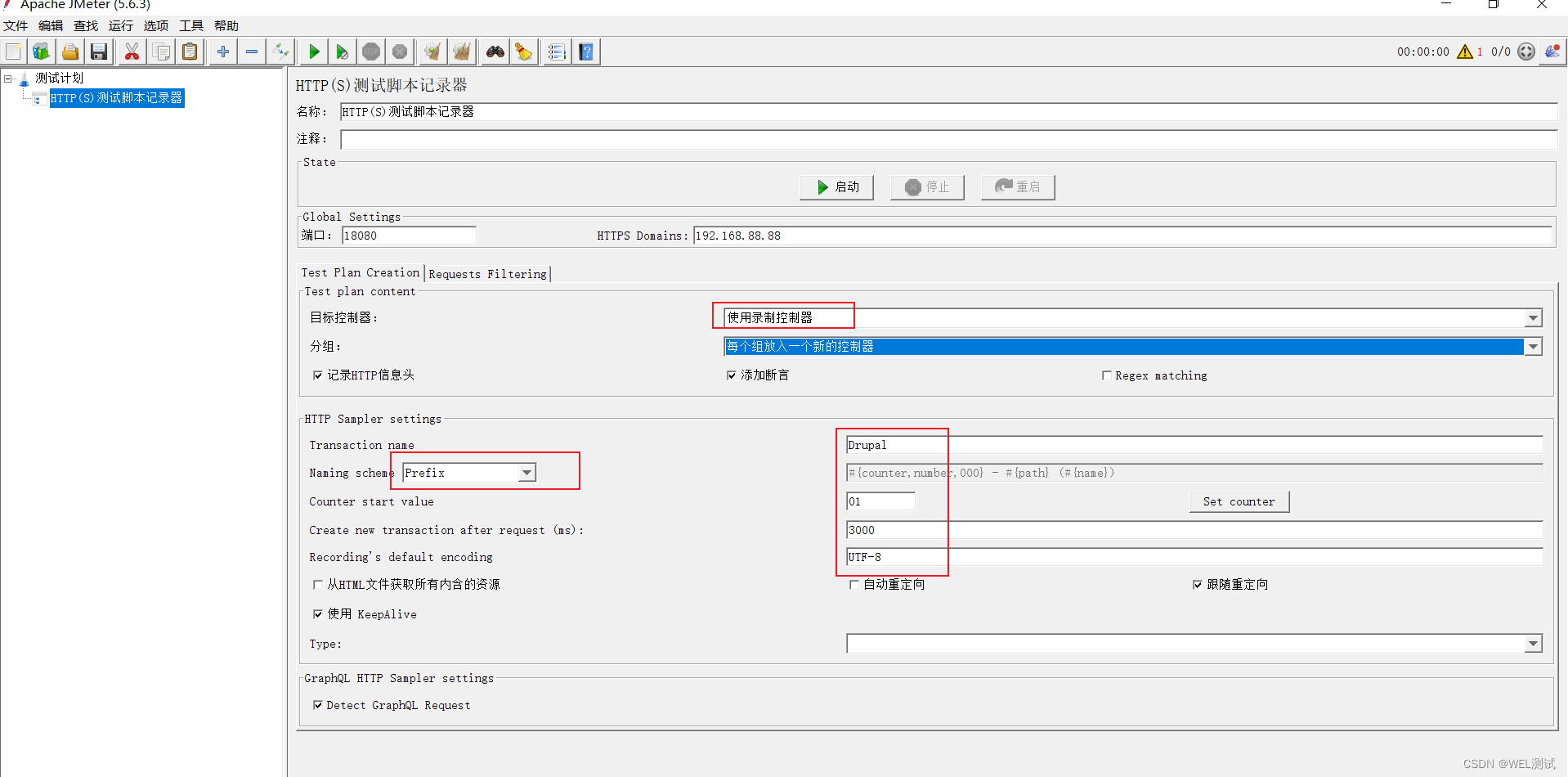Click the HTTPS Domains field
The height and width of the screenshot is (777, 1568).
(x=1122, y=236)
